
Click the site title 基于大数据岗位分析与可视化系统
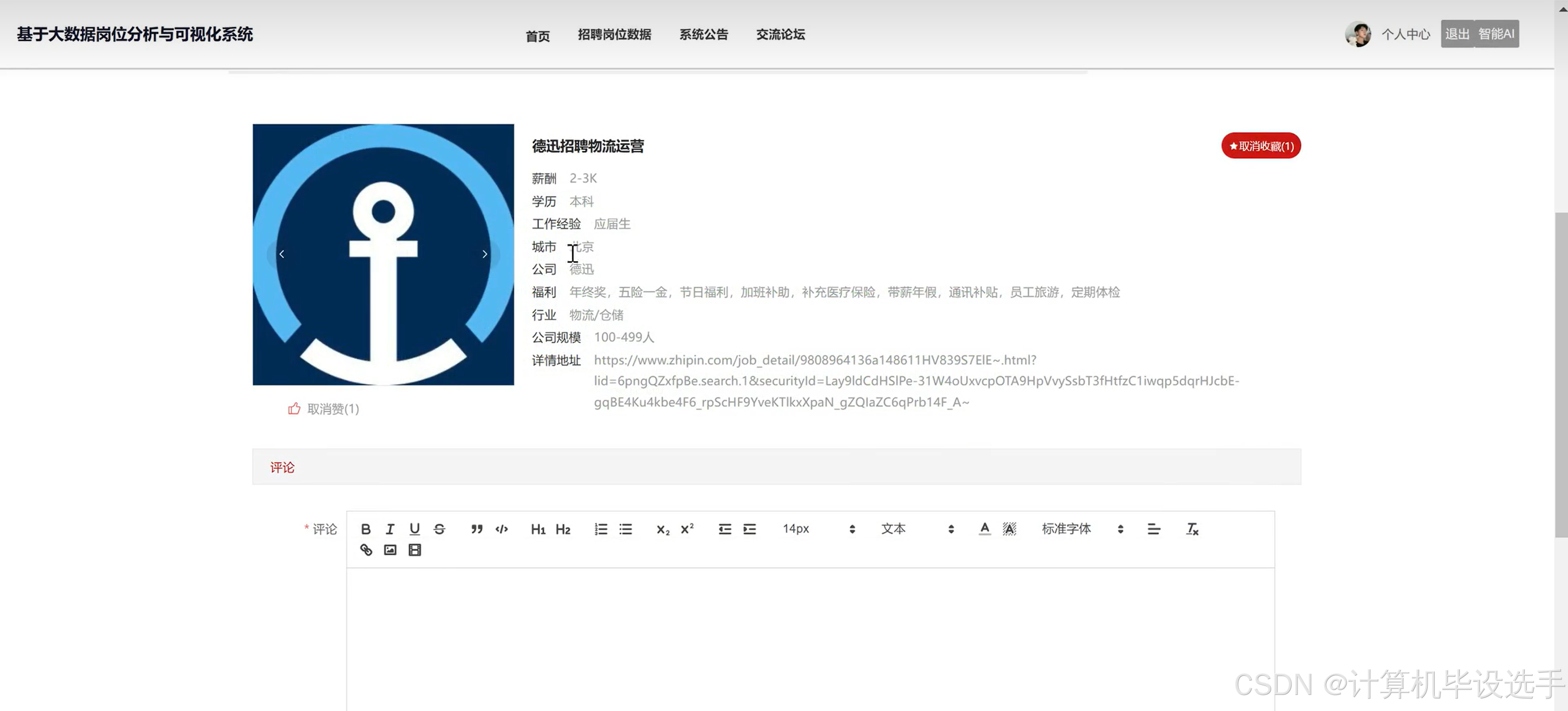click(134, 34)
